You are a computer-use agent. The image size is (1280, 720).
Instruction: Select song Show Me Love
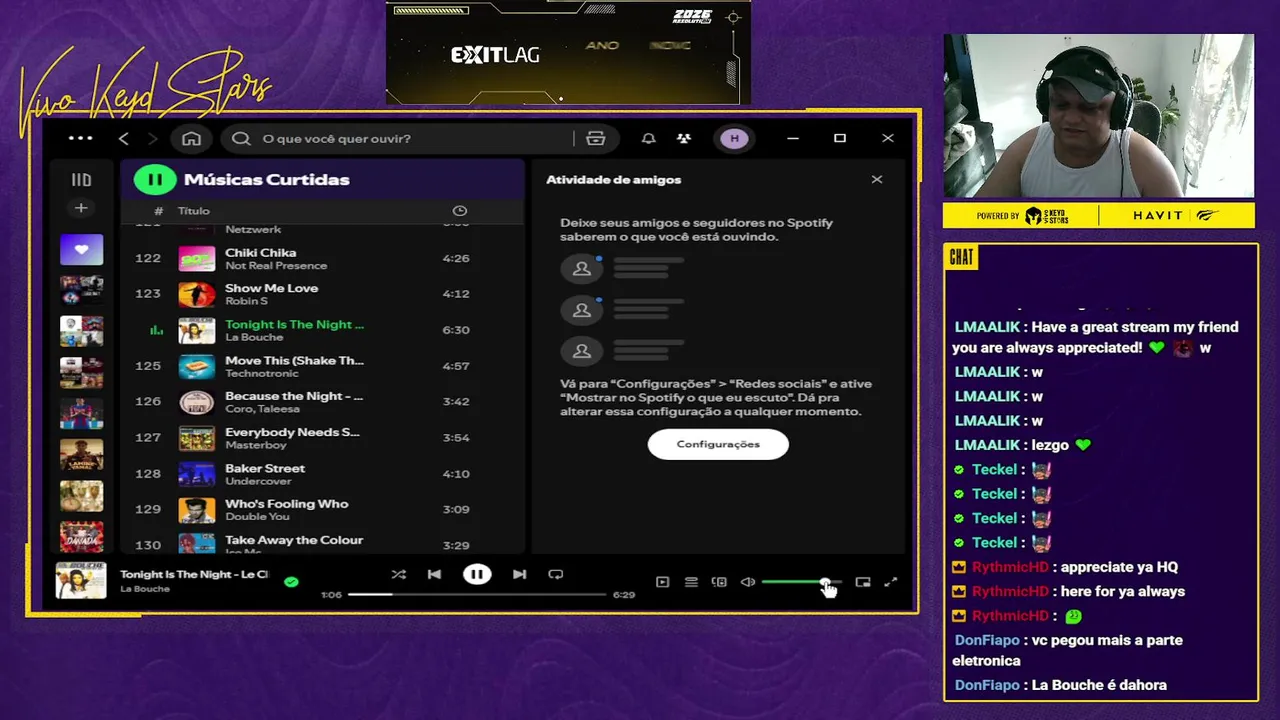[322, 294]
